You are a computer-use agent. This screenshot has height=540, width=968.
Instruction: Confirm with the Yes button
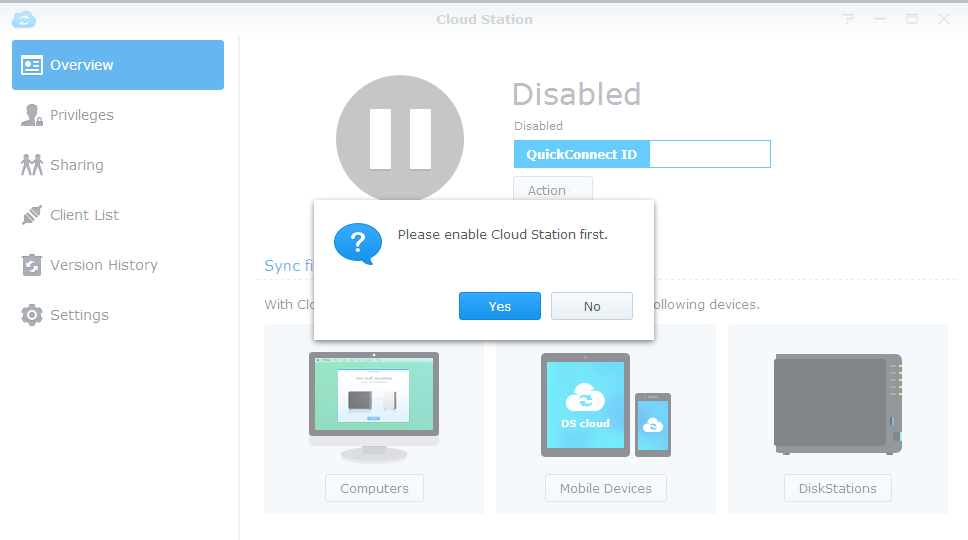pos(499,306)
